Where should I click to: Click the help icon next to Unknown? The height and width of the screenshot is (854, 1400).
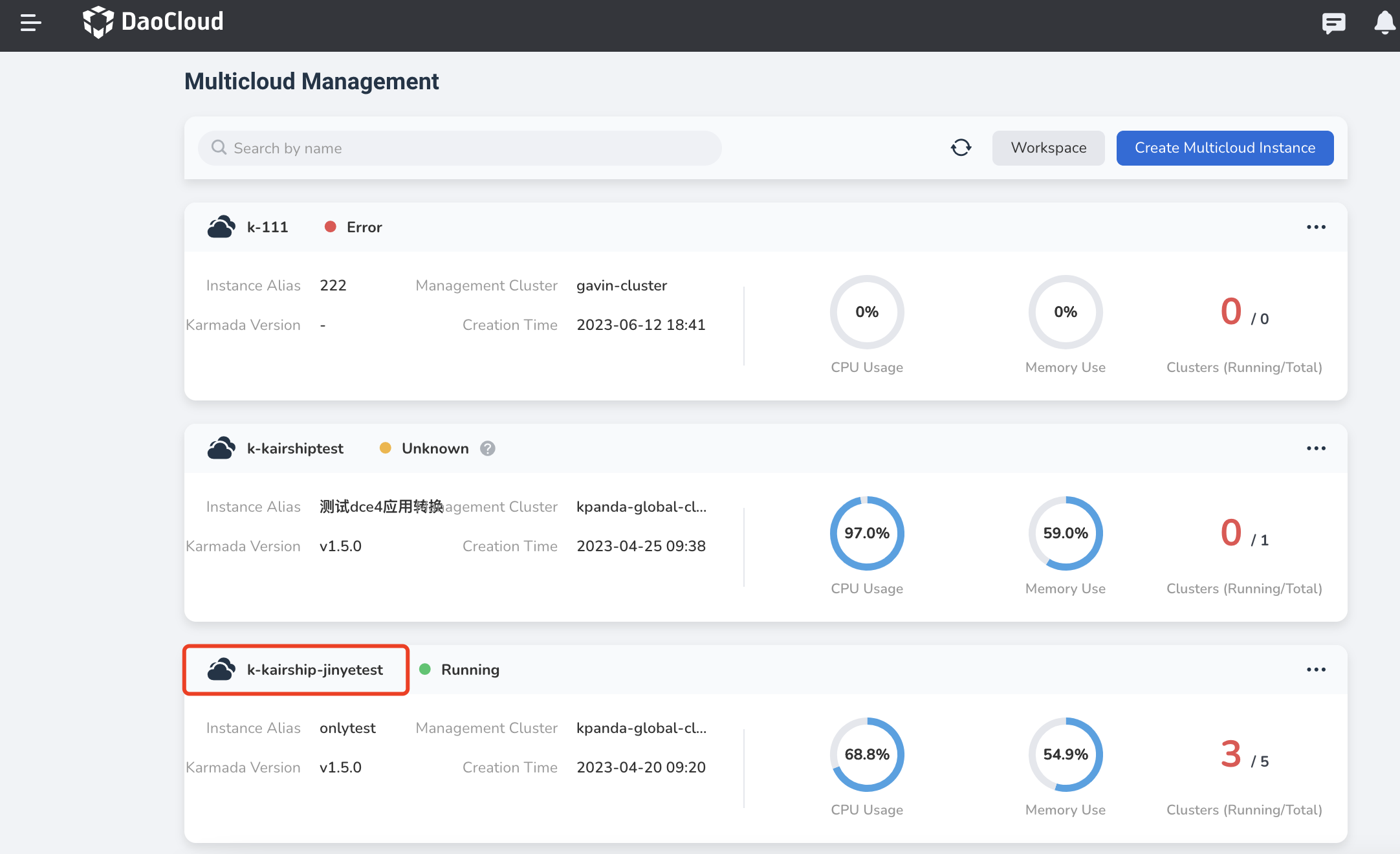[488, 448]
